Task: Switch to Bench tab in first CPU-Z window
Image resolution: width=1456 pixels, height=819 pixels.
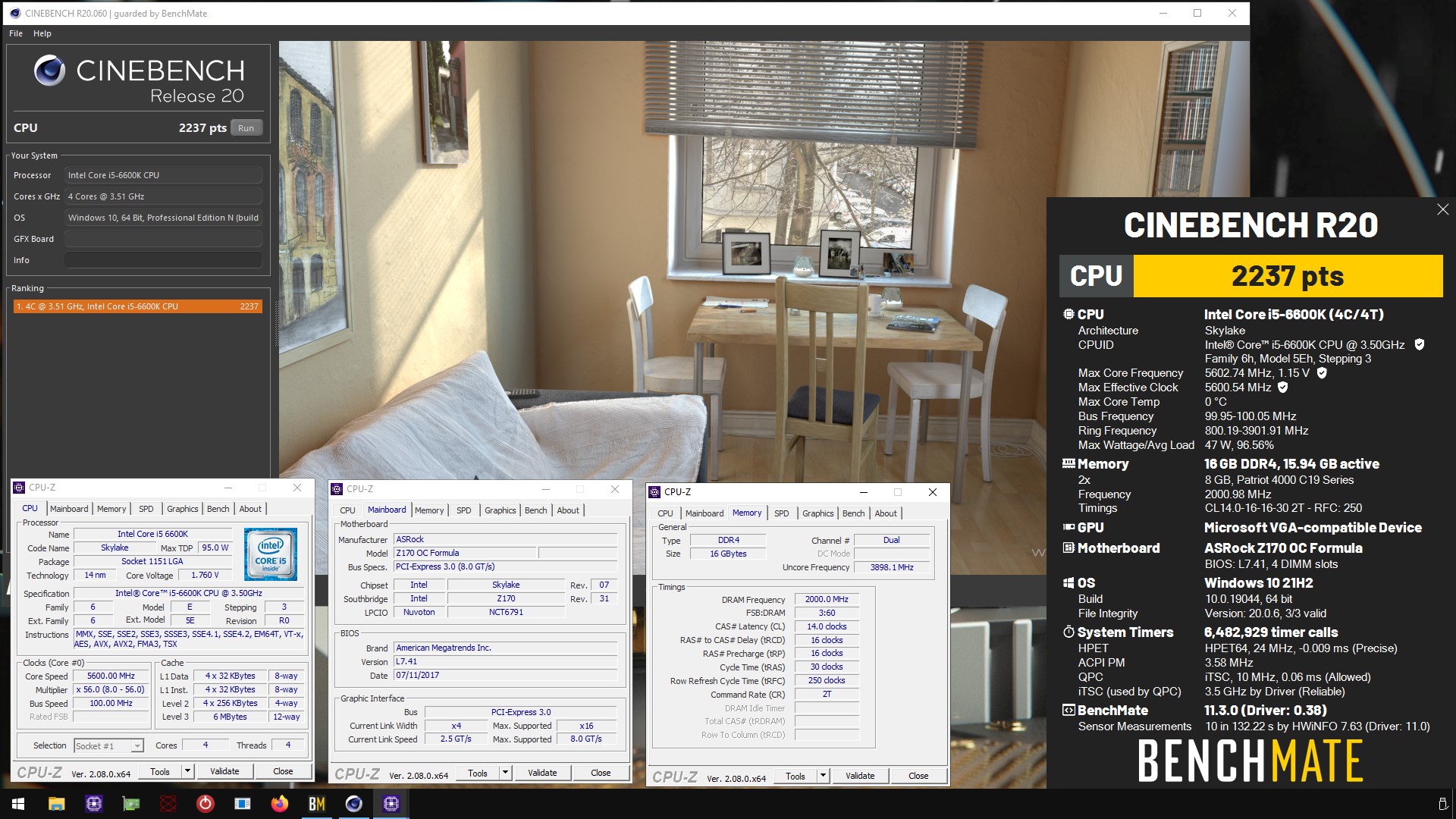Action: click(x=218, y=509)
